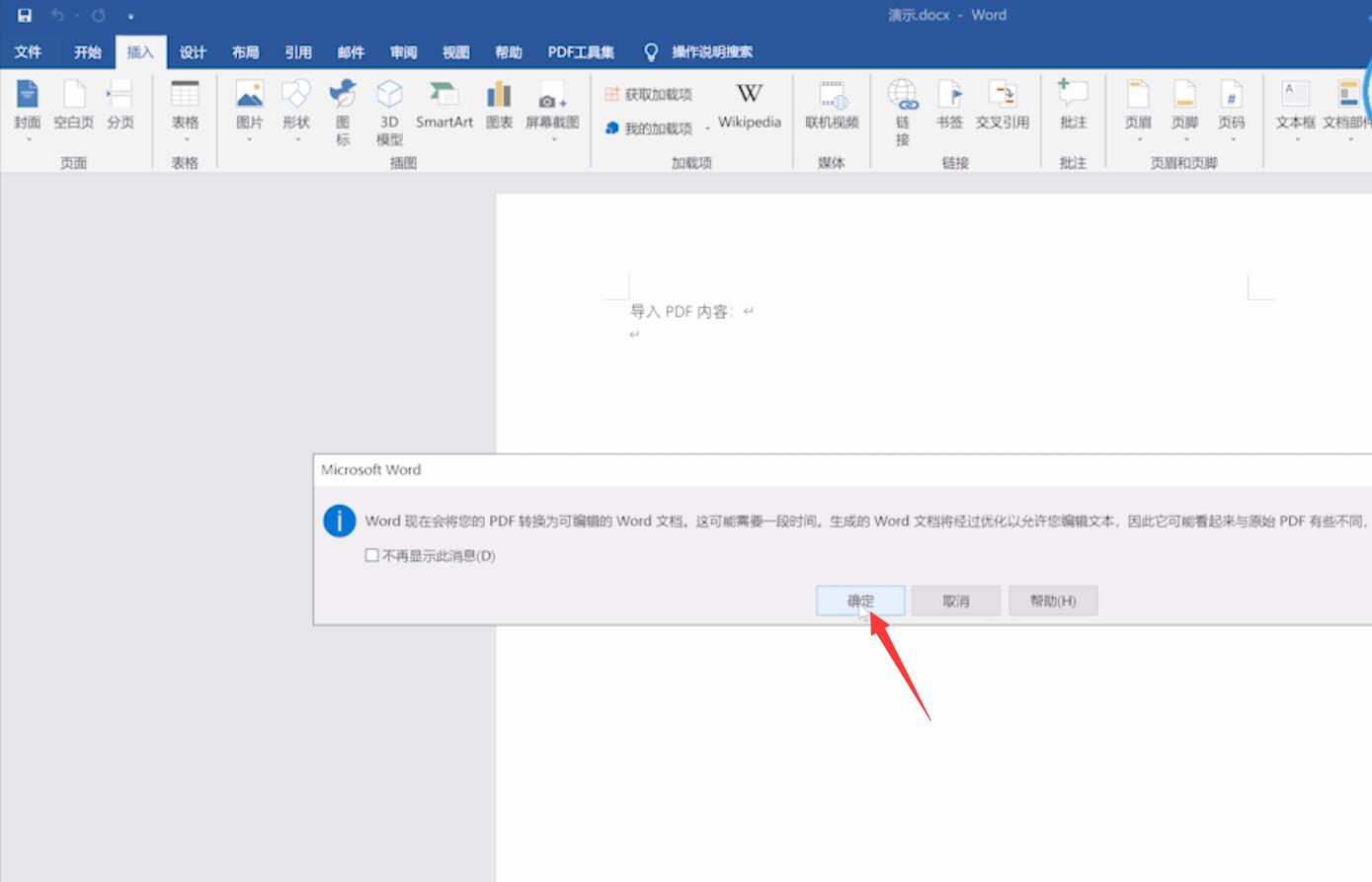Screen dimensions: 1372x882
Task: Open Quick Parts (文档部件)
Action: click(1347, 111)
